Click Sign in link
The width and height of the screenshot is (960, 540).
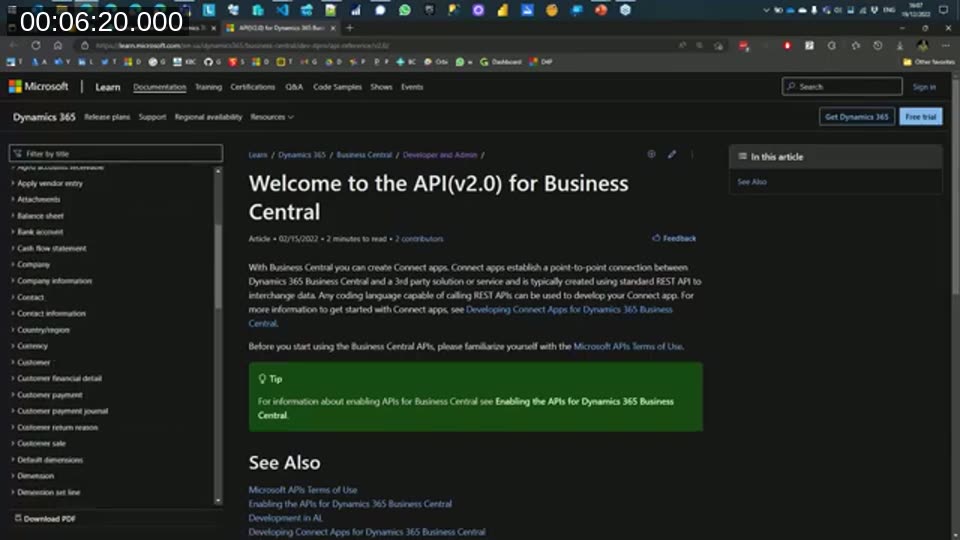pos(924,87)
